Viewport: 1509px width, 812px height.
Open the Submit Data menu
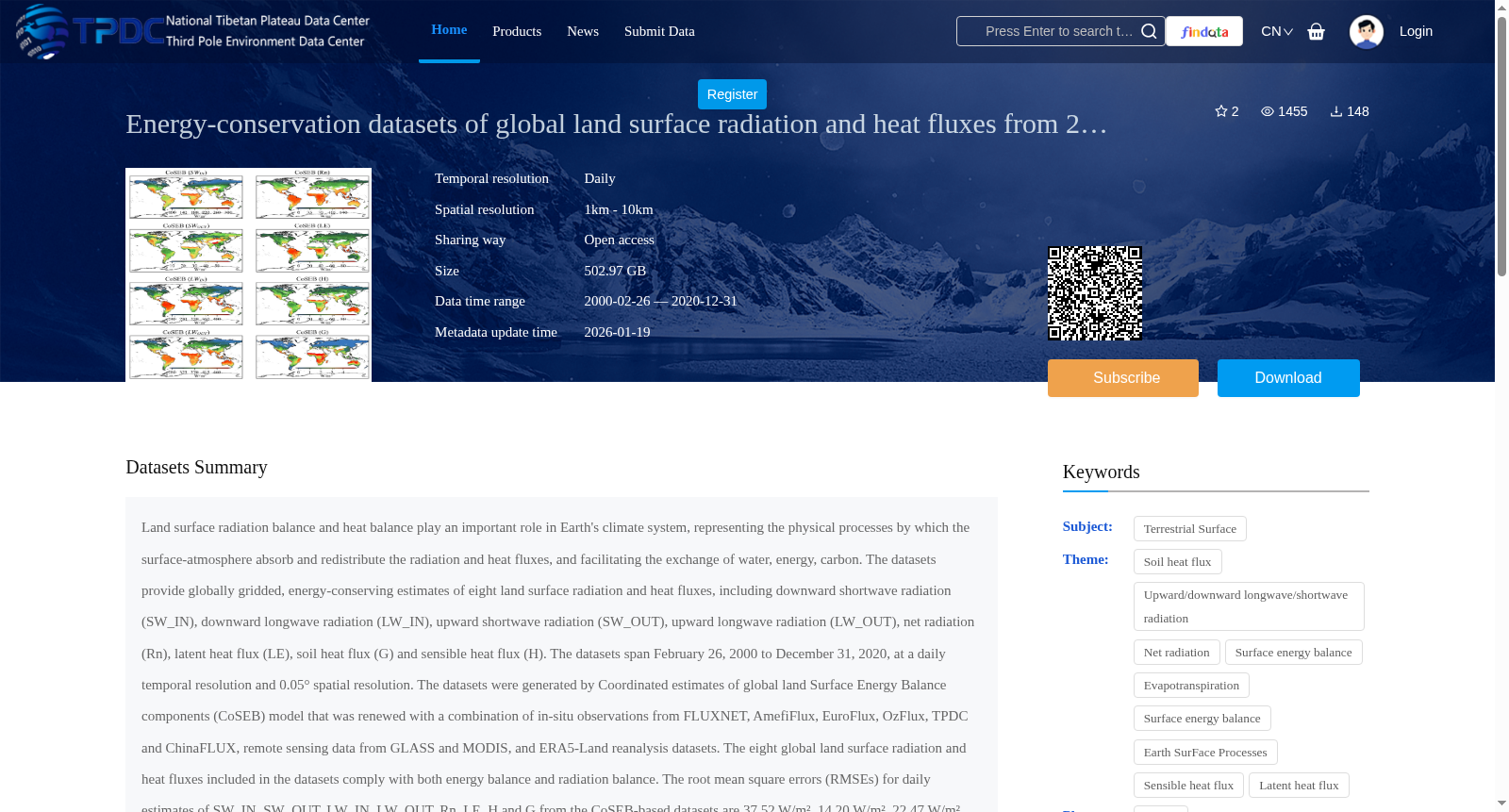pyautogui.click(x=659, y=31)
